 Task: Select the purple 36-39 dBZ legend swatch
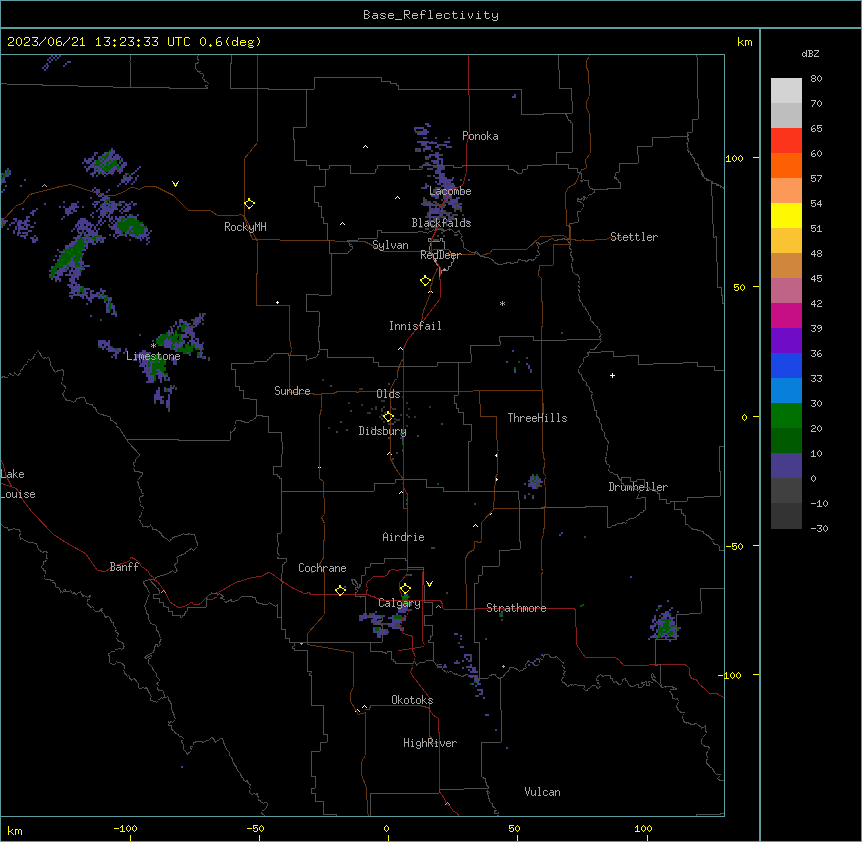pyautogui.click(x=786, y=340)
